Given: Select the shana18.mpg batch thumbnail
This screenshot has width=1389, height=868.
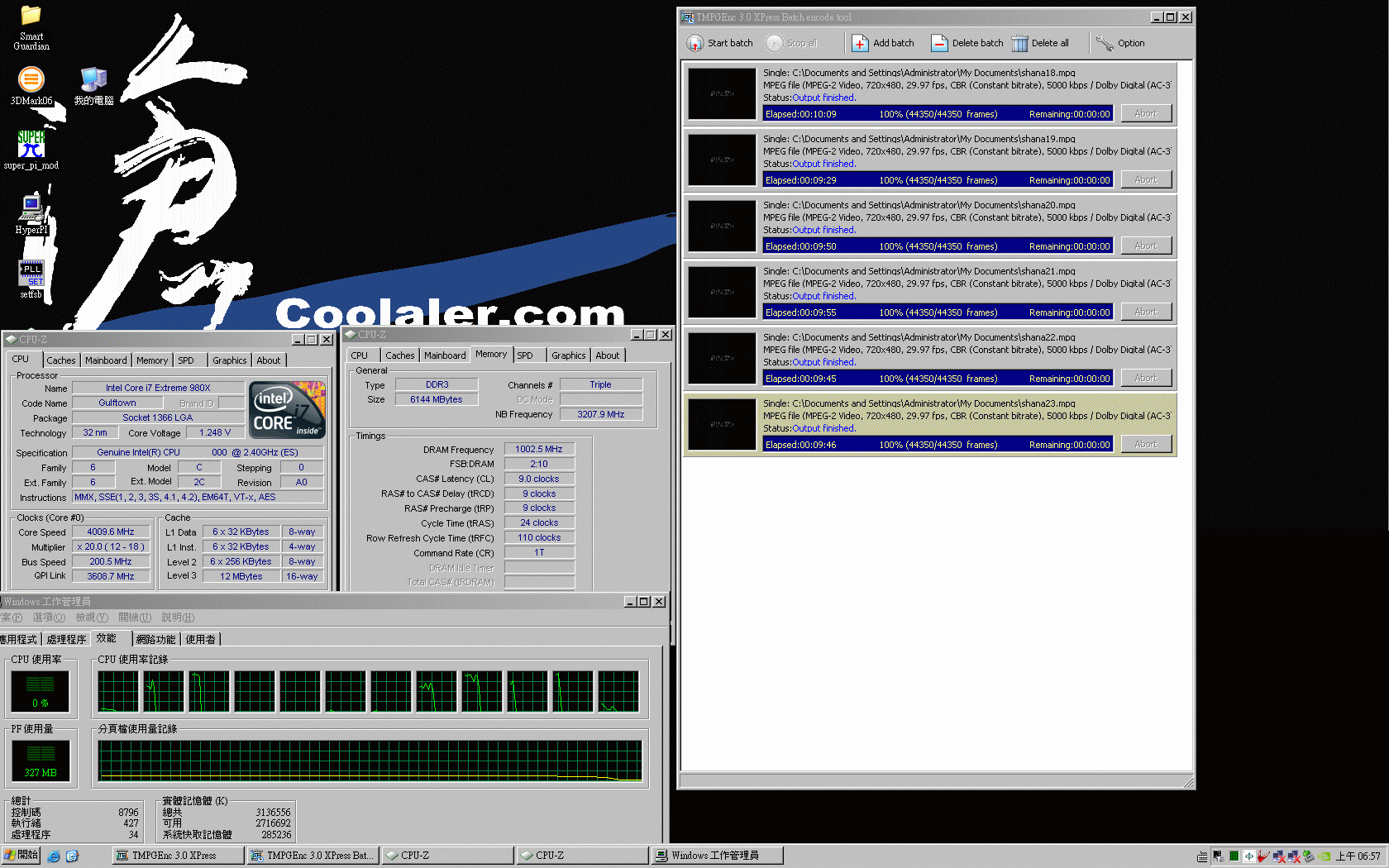Looking at the screenshot, I should (723, 93).
